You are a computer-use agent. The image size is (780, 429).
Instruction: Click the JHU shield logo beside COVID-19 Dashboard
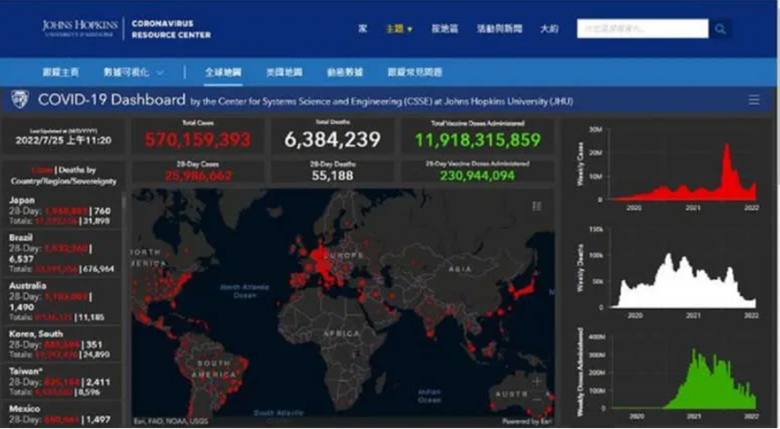(20, 100)
